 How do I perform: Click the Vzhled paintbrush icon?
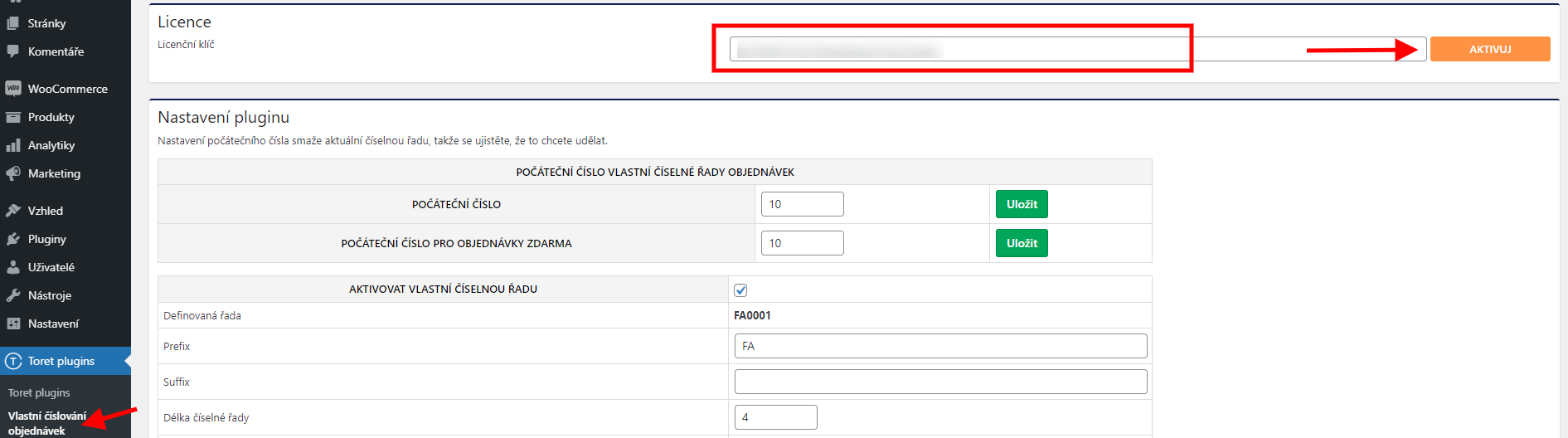(13, 211)
